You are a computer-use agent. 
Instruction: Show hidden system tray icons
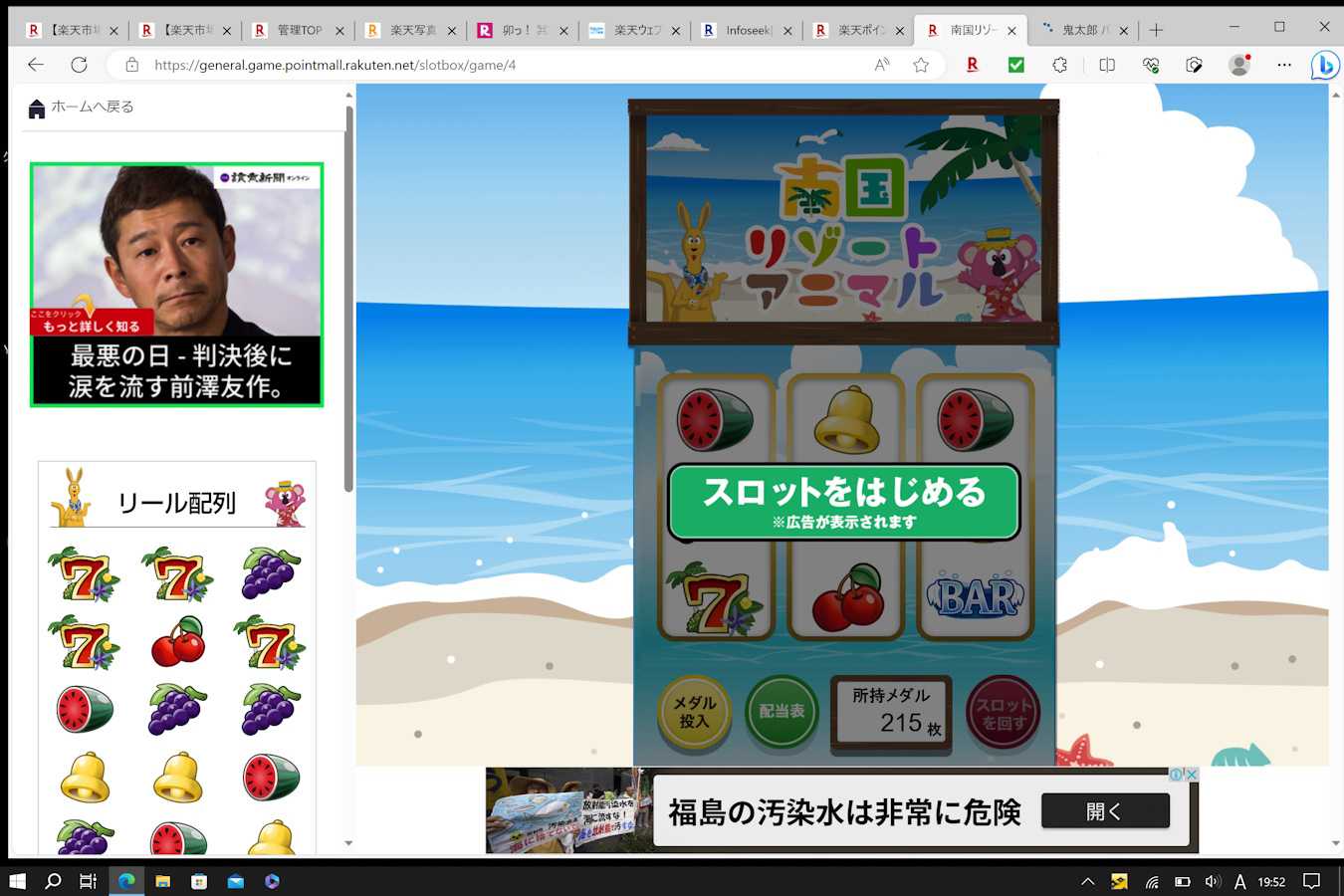[1088, 881]
